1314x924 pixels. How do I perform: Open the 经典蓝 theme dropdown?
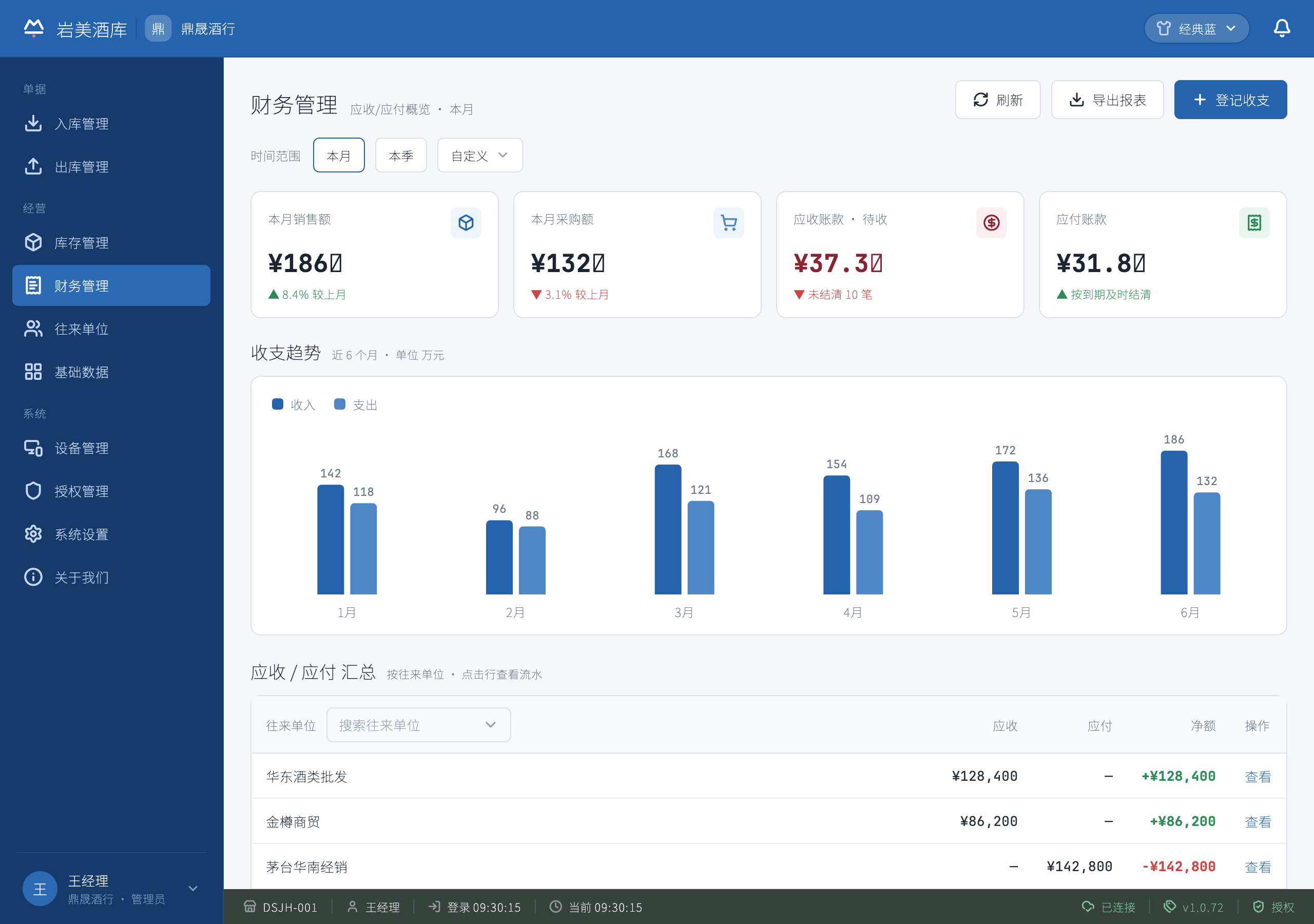(1196, 29)
